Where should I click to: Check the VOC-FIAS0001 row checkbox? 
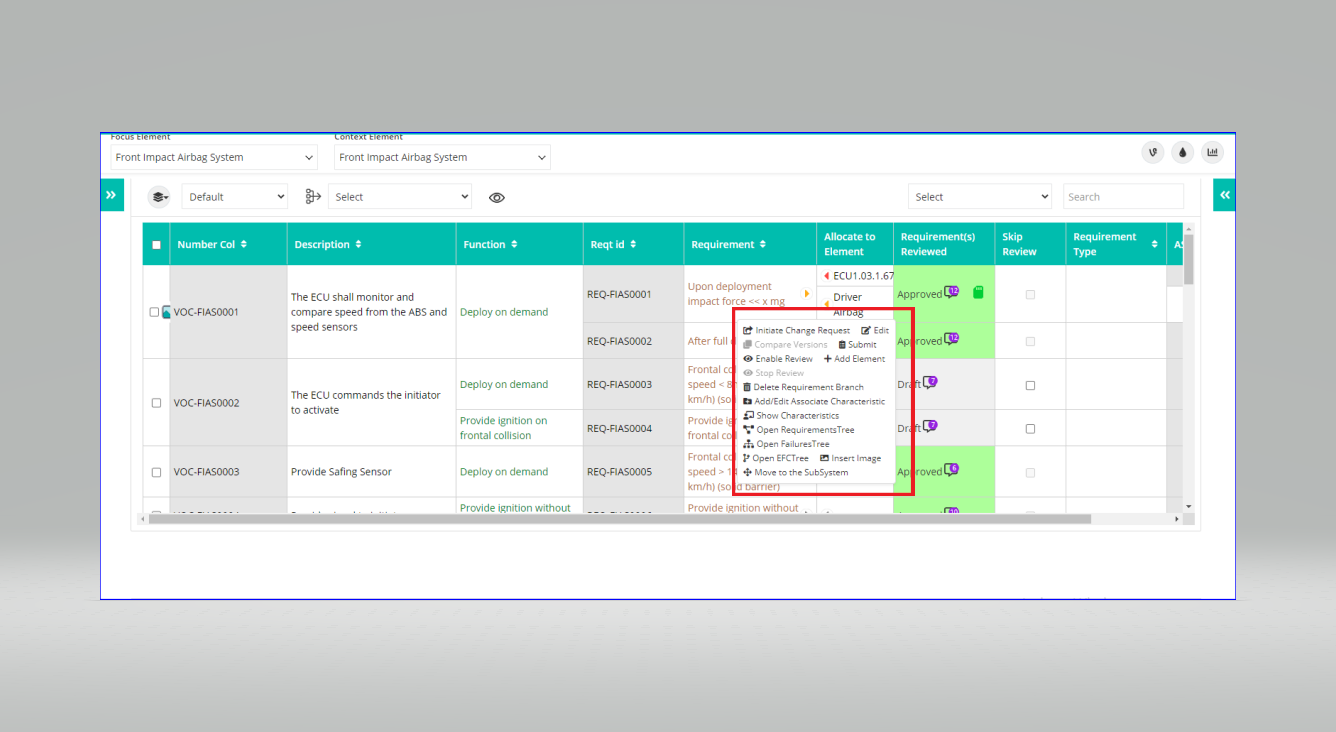coord(154,312)
